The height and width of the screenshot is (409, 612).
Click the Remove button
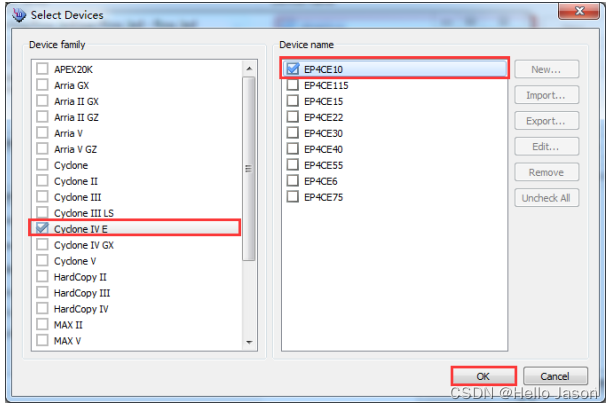click(x=546, y=172)
